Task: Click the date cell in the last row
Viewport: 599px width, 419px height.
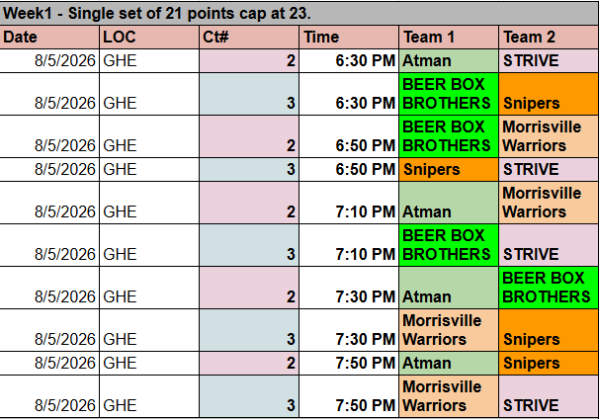Action: pos(50,396)
